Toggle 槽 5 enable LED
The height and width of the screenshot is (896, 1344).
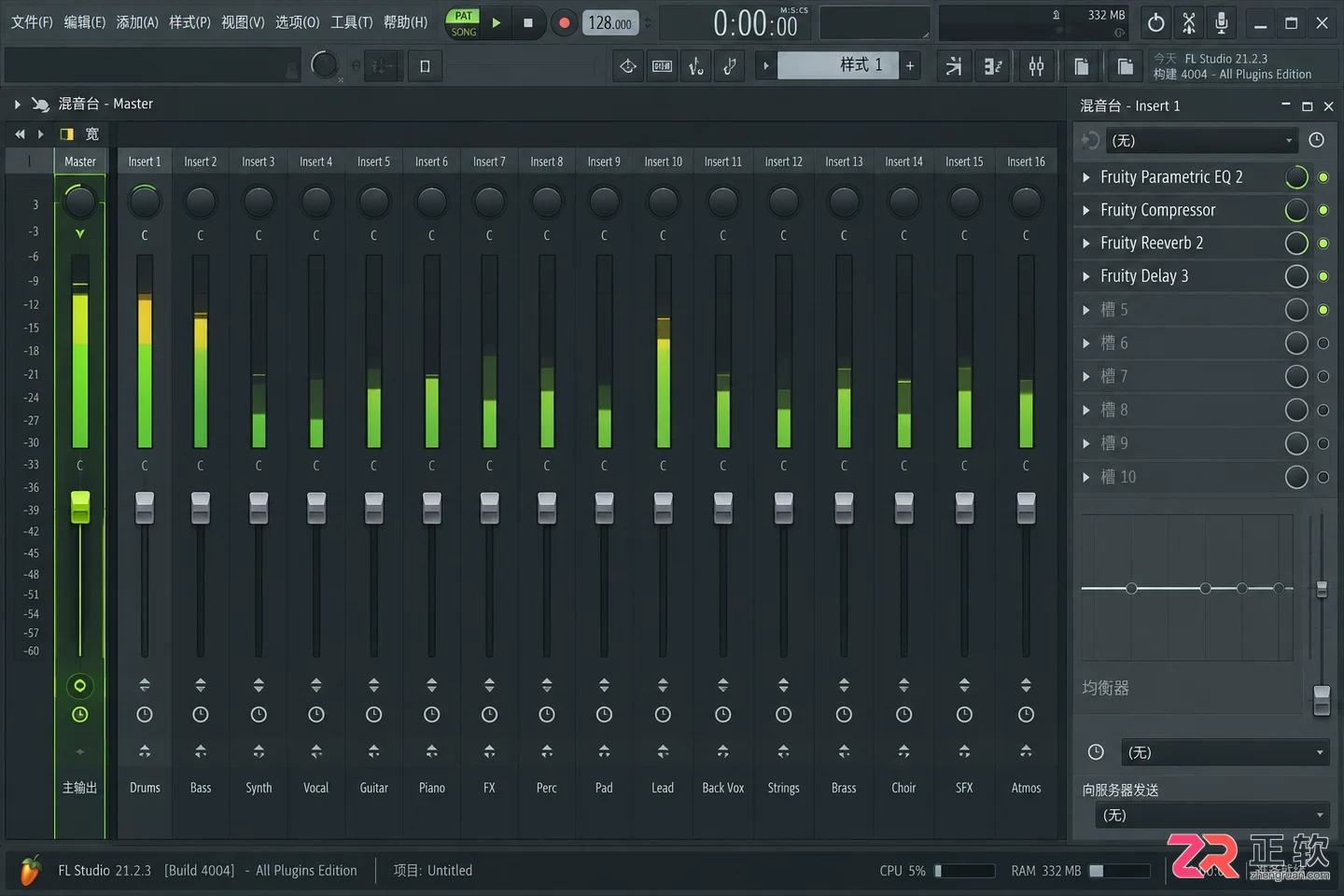click(x=1323, y=310)
